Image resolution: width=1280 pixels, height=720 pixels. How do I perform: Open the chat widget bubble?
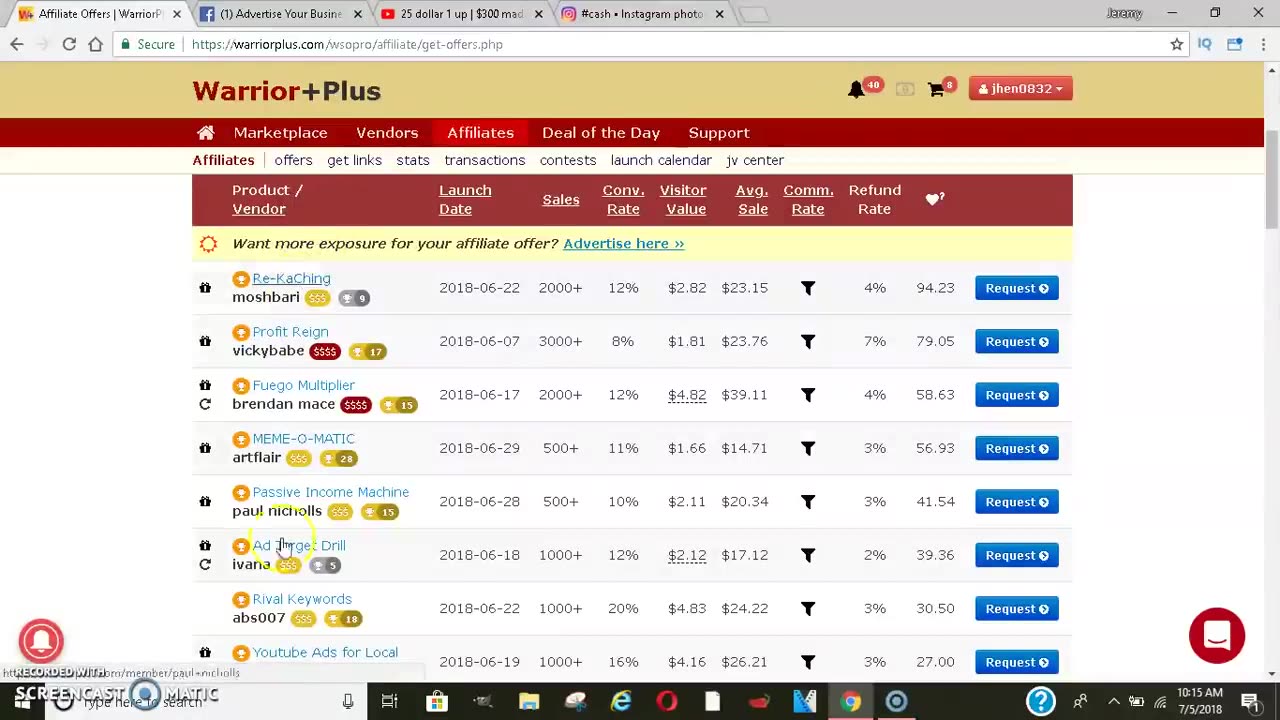coord(1217,636)
